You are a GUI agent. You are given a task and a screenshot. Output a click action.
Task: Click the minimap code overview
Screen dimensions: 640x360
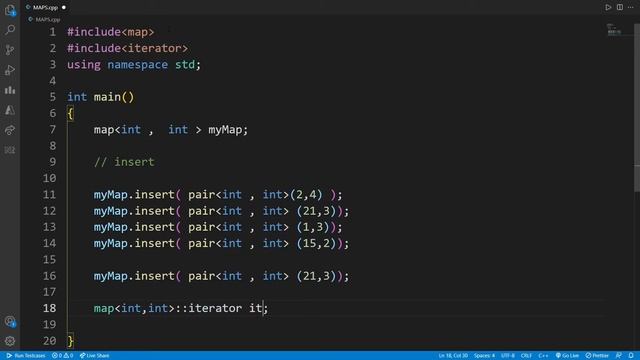click(614, 29)
